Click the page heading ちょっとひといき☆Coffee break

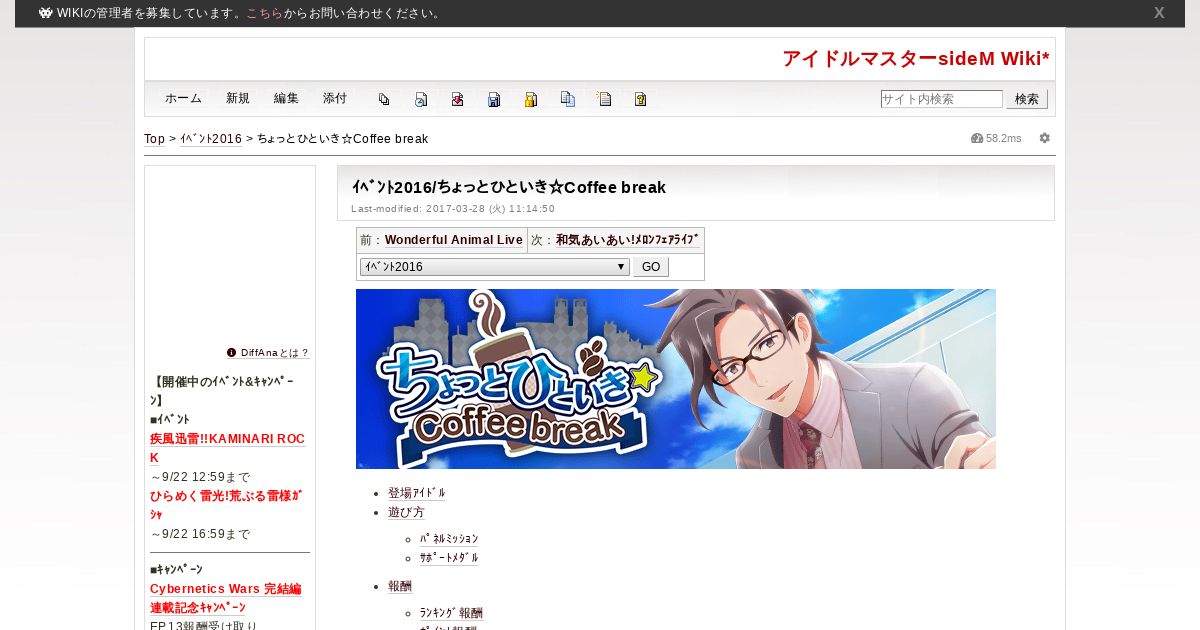click(508, 188)
